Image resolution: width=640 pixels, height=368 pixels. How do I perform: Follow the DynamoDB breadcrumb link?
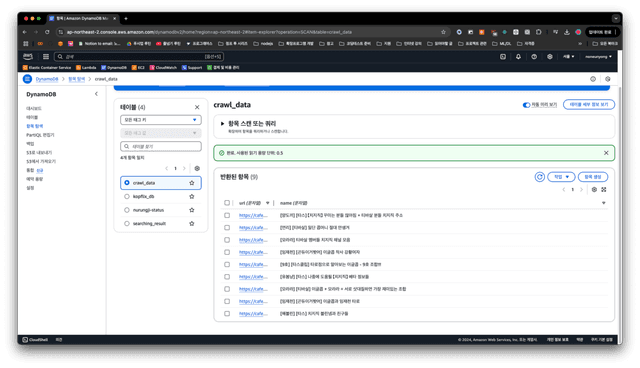[x=47, y=79]
